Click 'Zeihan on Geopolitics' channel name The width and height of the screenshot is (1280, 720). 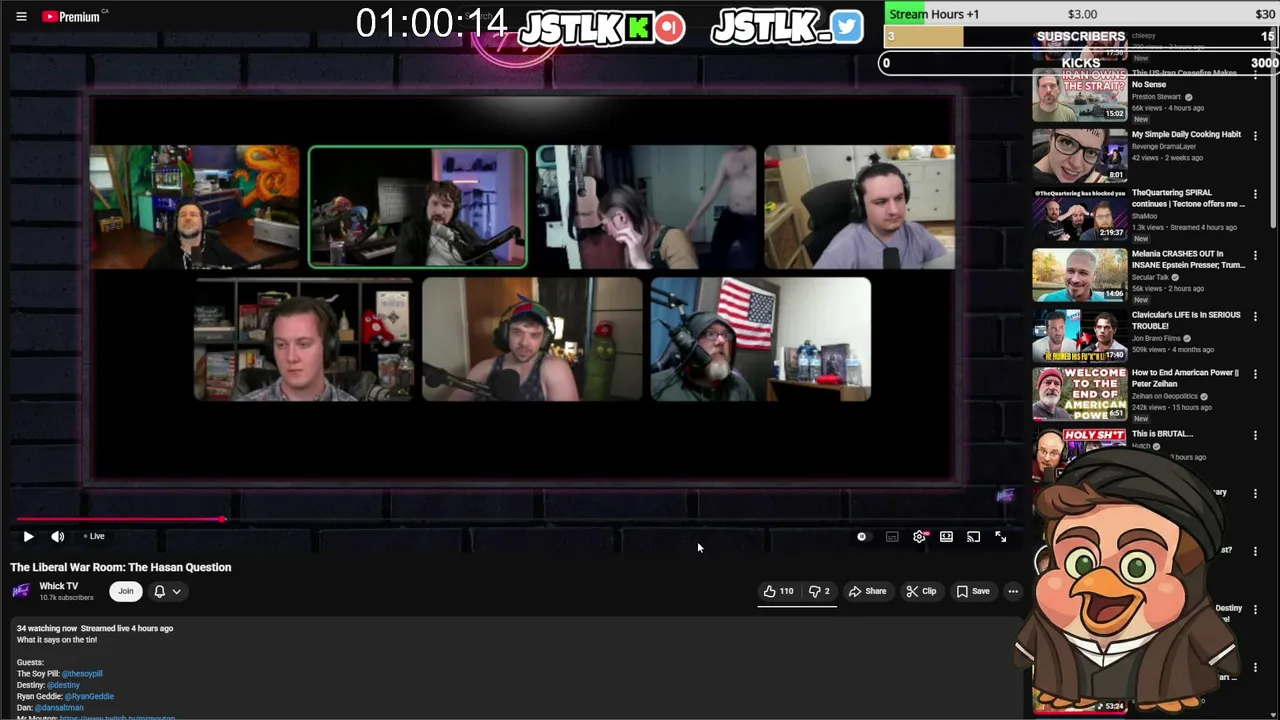coord(1165,397)
